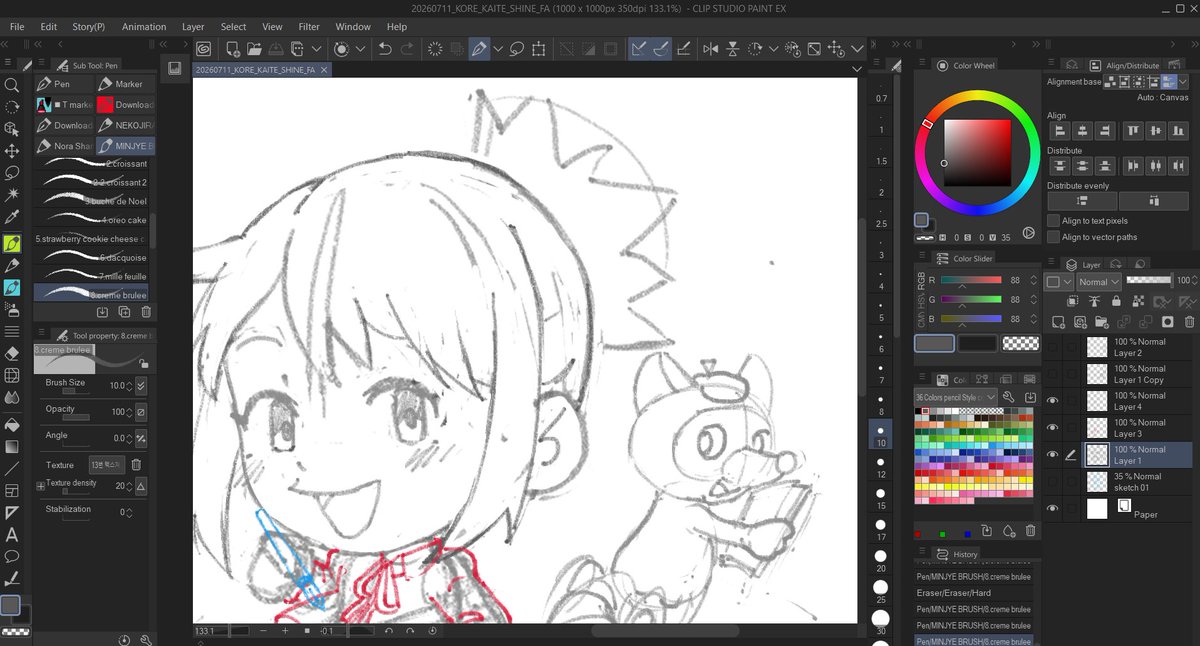Select the Lasso selection tool
1200x646 pixels.
pyautogui.click(x=12, y=172)
